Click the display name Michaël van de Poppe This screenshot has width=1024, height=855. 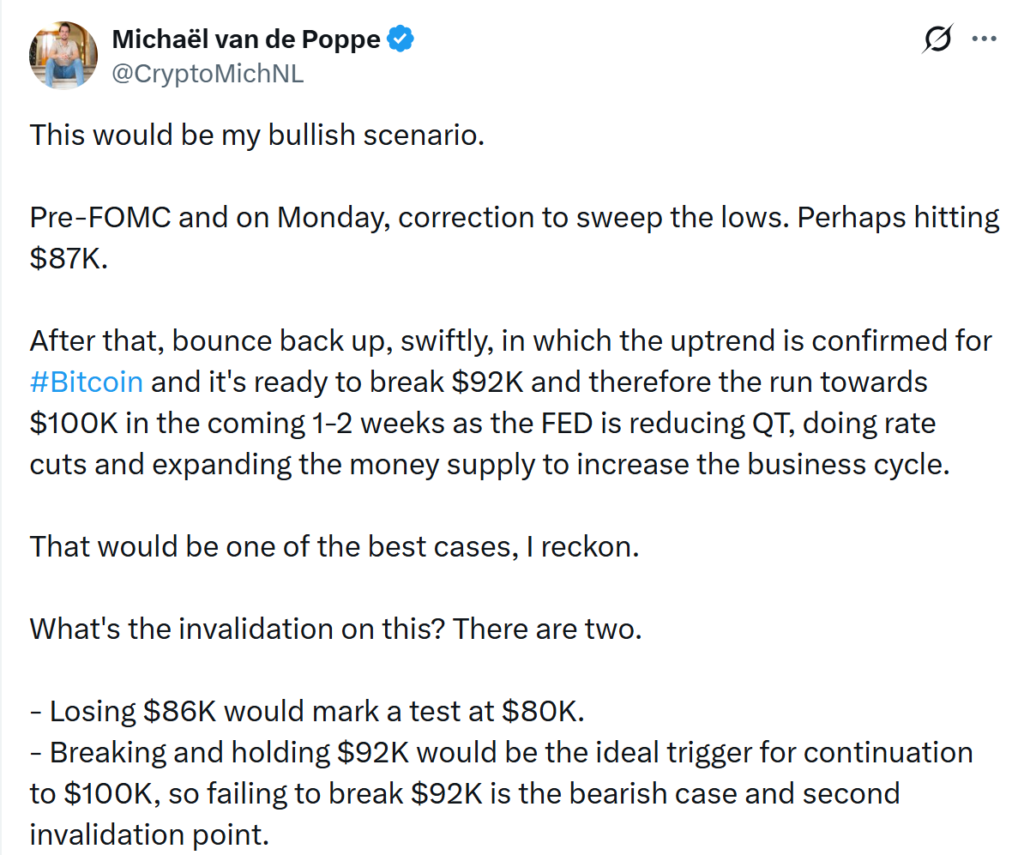click(244, 40)
